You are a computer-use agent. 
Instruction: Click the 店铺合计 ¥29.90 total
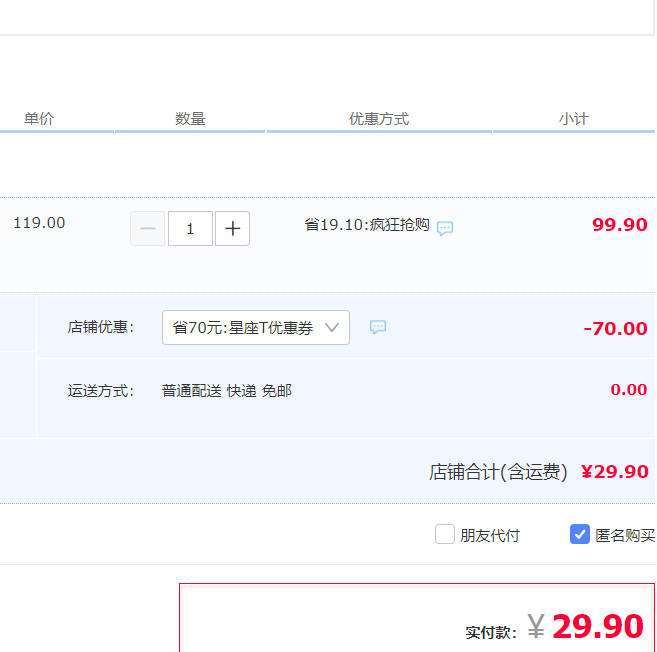click(x=614, y=472)
